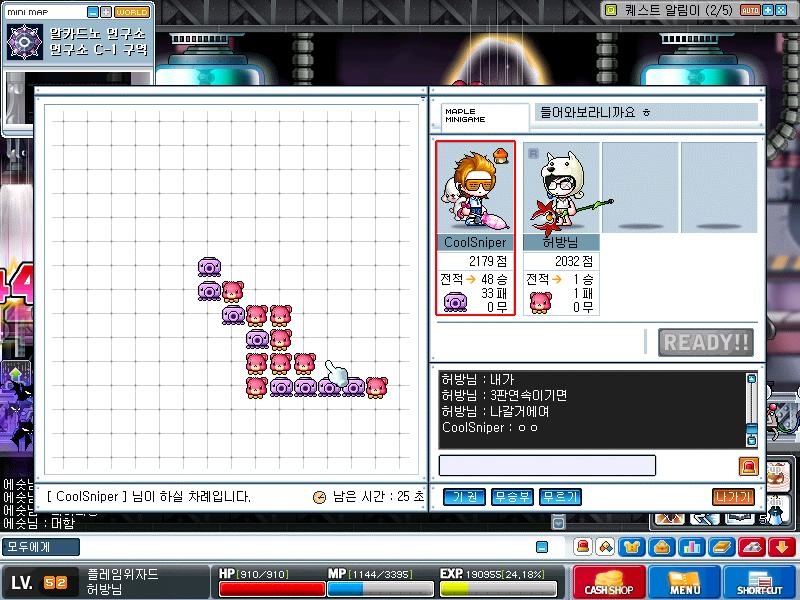Click the topmost purple octopus on board
800x600 pixels.
coord(209,266)
